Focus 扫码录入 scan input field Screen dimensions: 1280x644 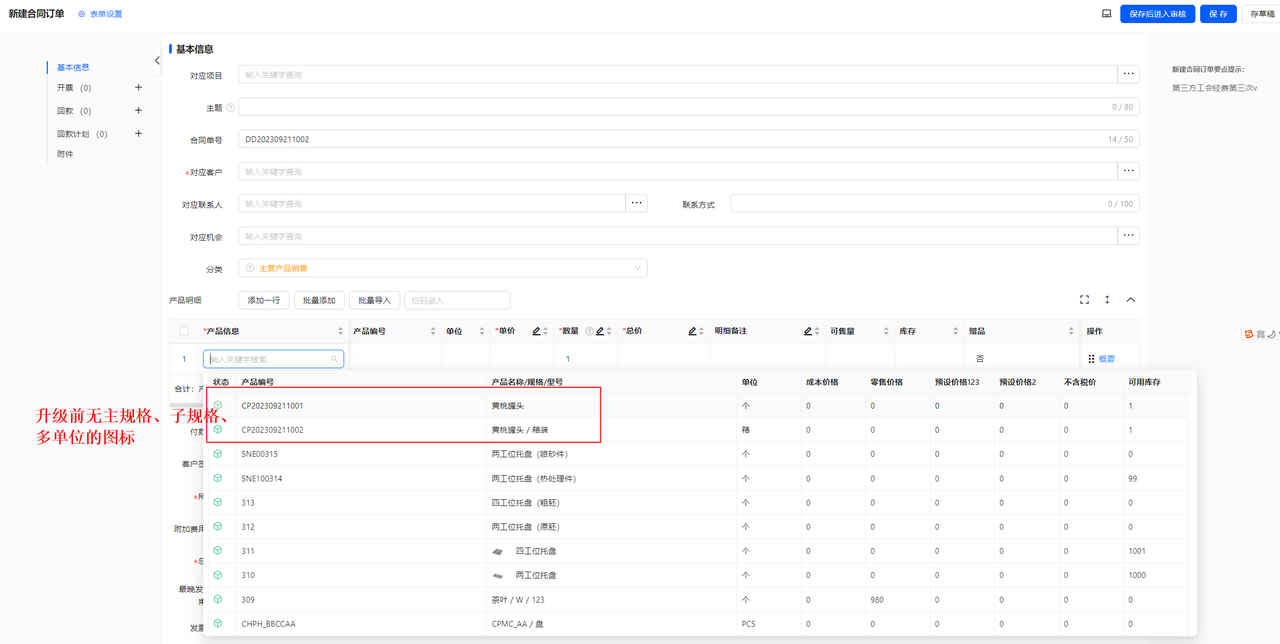coord(457,300)
